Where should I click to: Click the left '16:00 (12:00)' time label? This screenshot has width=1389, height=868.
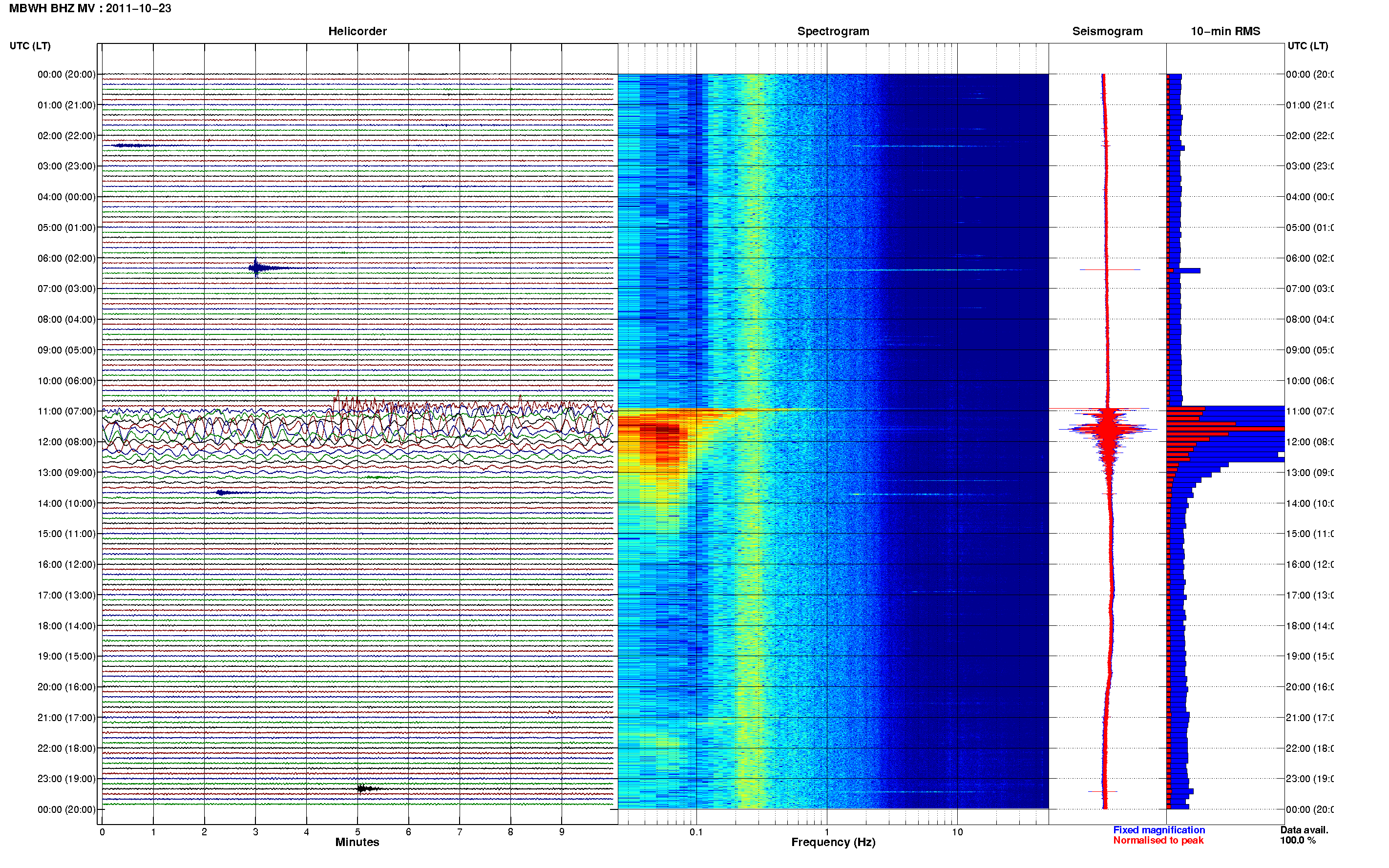66,564
